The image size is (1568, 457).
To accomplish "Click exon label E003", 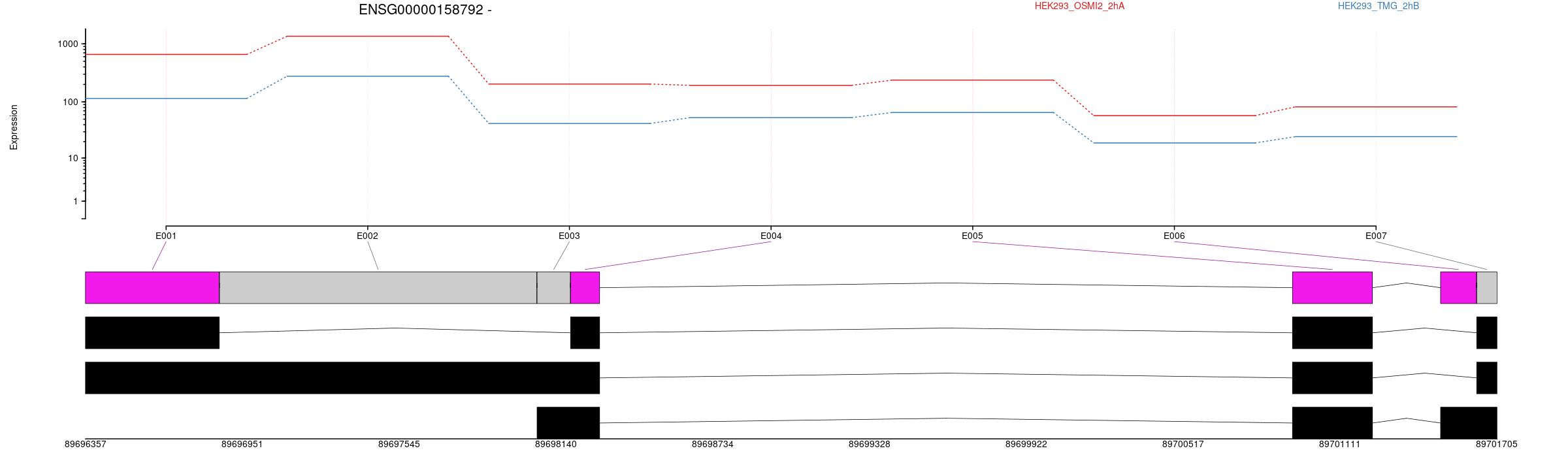I will [x=569, y=236].
